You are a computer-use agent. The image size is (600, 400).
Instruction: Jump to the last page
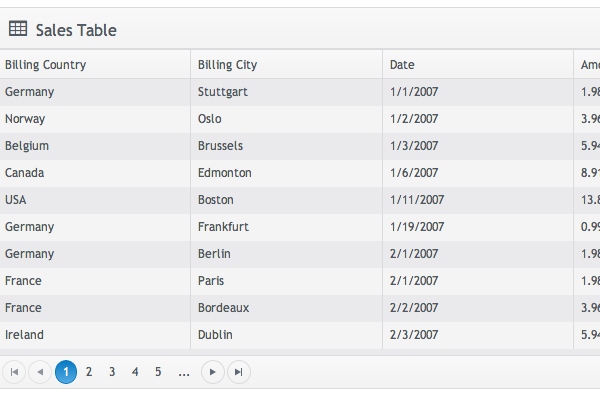coord(238,372)
